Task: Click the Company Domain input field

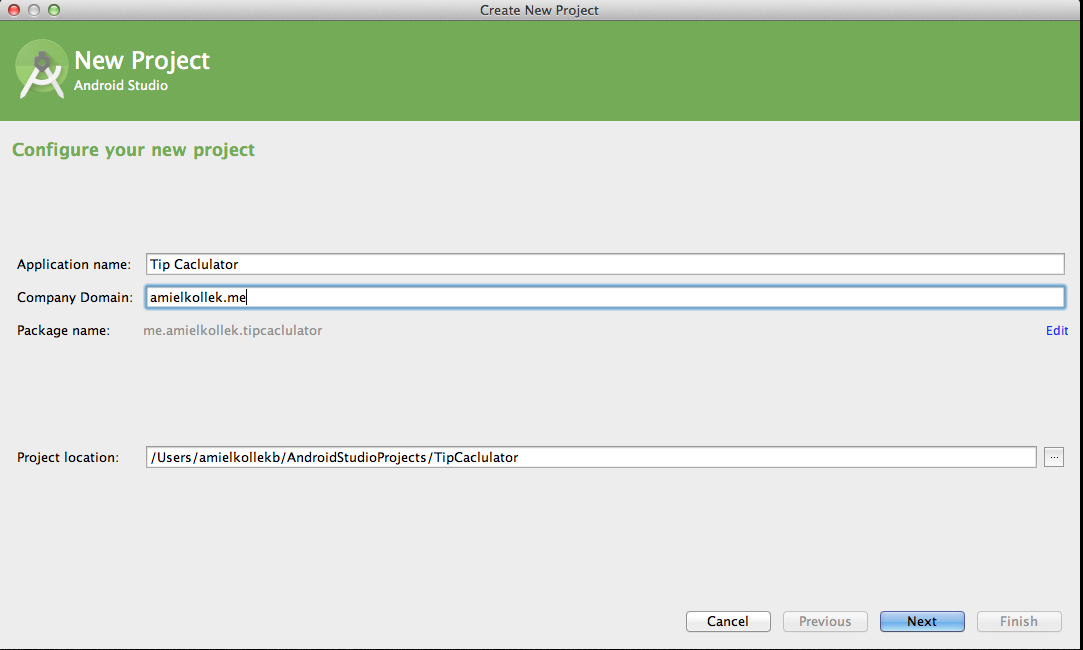Action: pos(605,297)
